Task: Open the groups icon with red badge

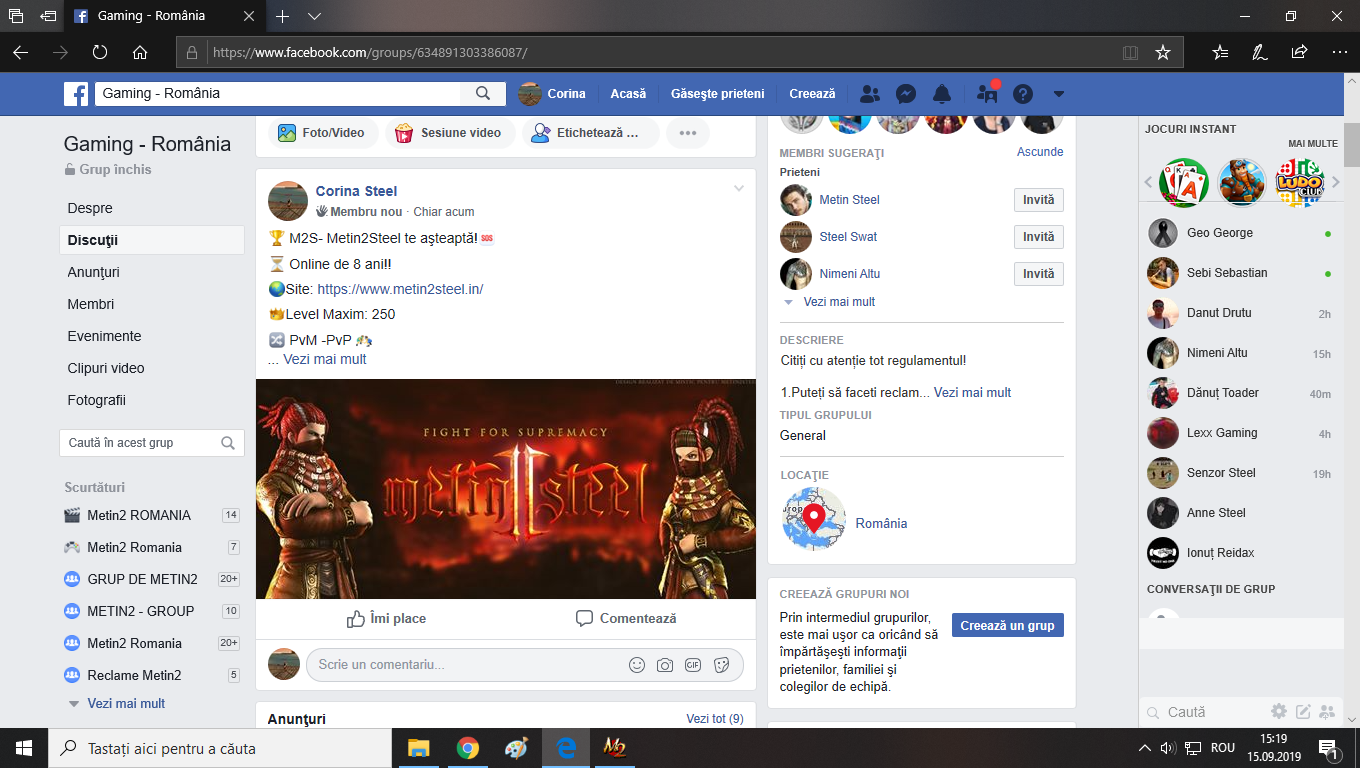Action: 988,94
